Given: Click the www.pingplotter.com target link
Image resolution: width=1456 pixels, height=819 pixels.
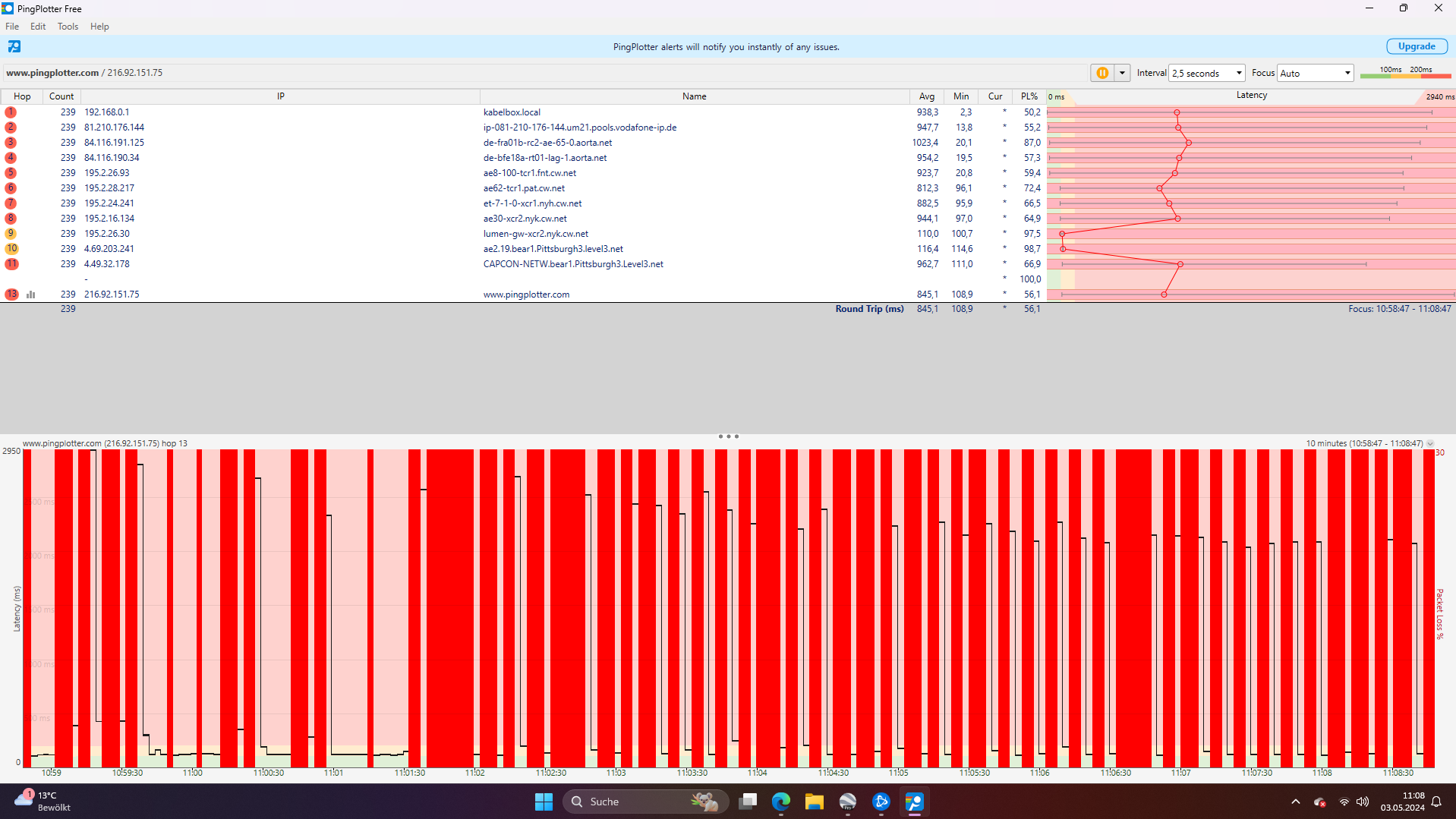Looking at the screenshot, I should pos(51,72).
